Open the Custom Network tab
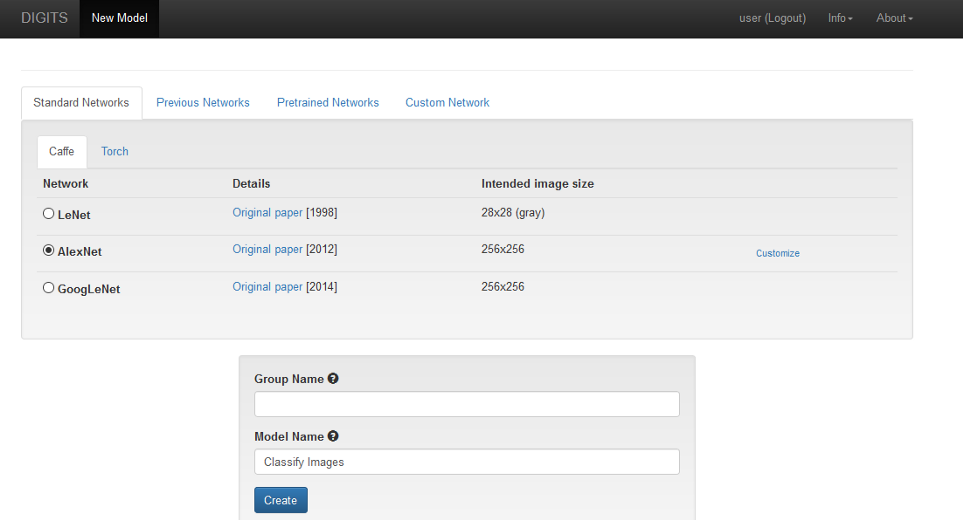Viewport: 963px width, 520px height. pos(447,102)
